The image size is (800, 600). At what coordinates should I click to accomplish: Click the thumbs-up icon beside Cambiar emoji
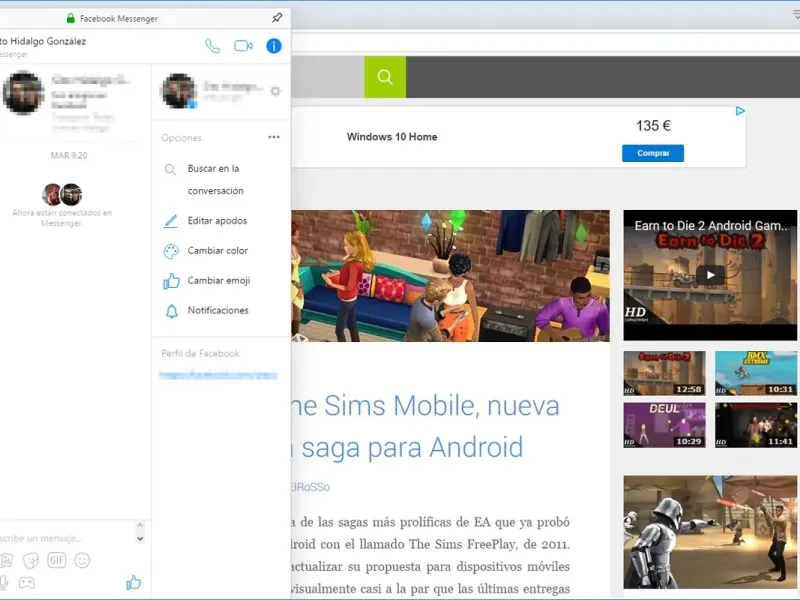point(171,281)
